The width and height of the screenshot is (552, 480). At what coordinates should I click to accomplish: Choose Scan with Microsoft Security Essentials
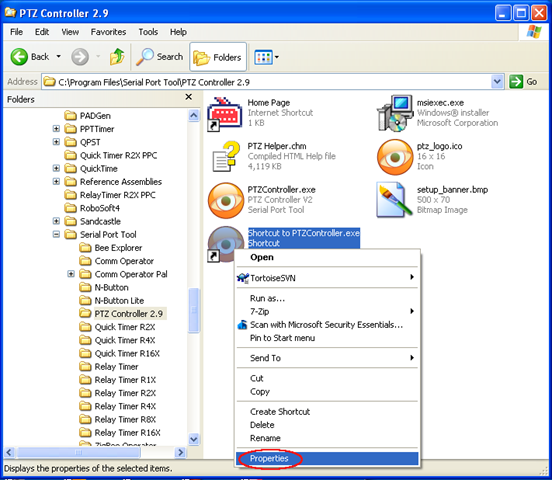[x=327, y=325]
